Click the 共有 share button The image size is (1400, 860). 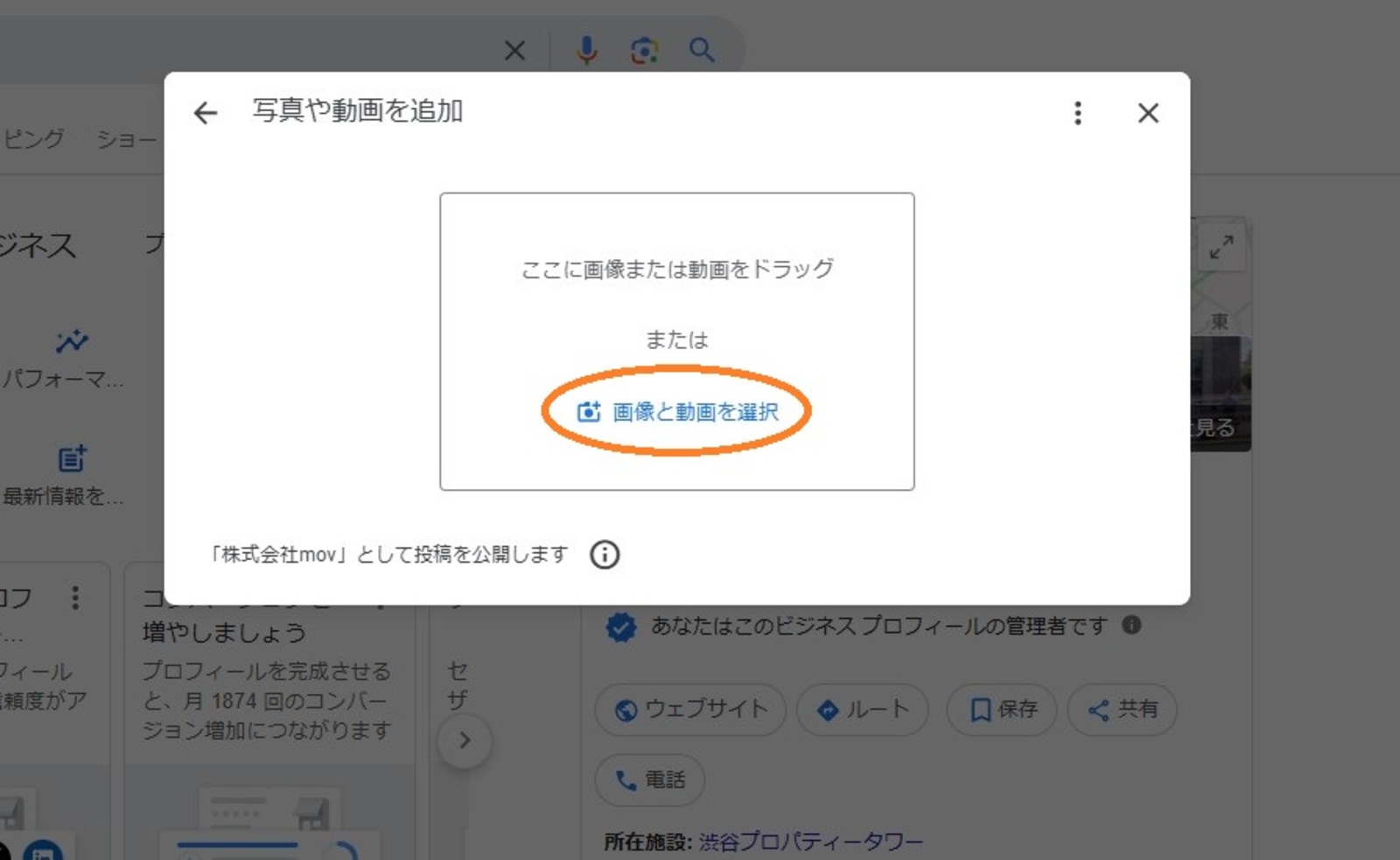(x=1123, y=709)
